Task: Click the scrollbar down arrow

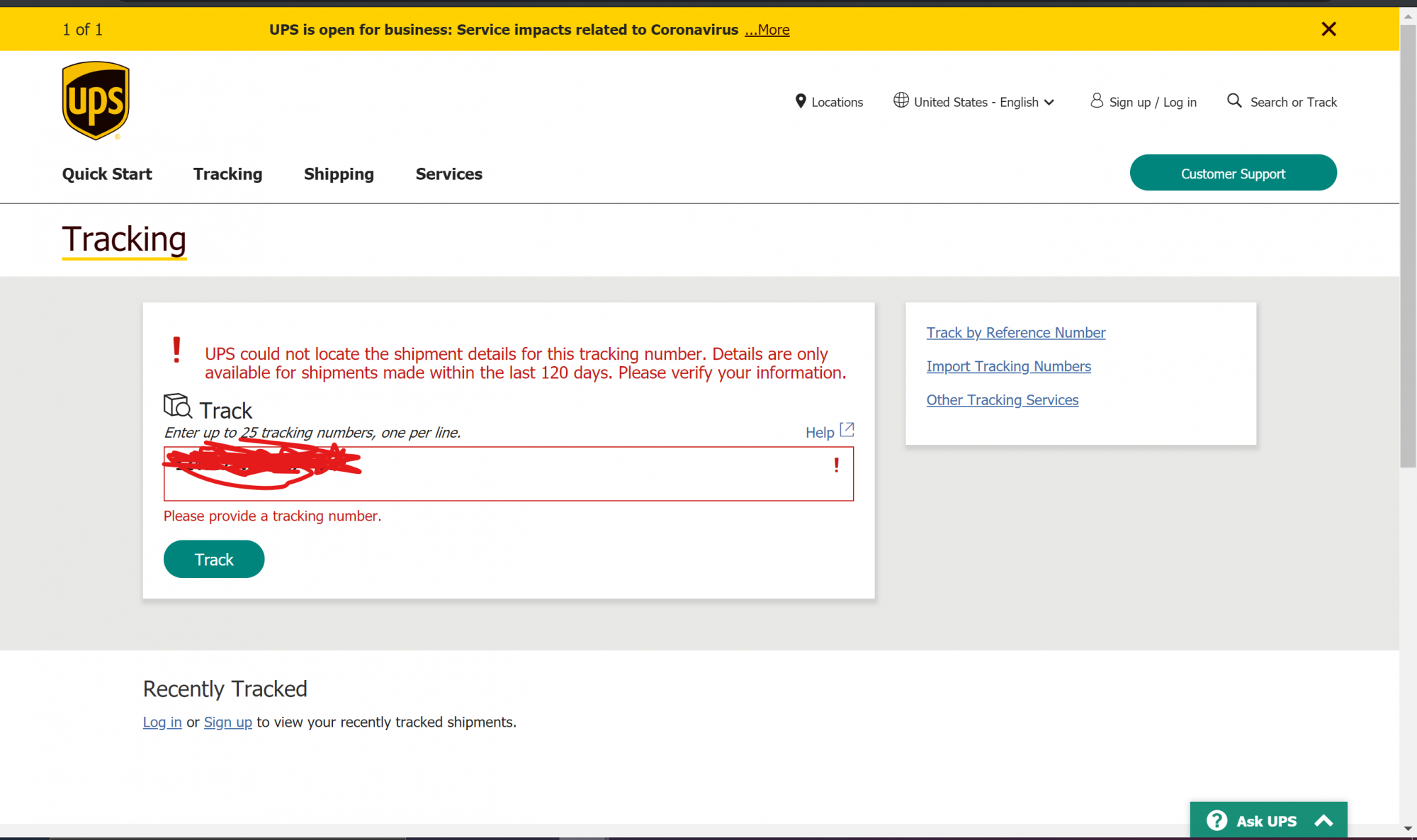Action: 1408,828
